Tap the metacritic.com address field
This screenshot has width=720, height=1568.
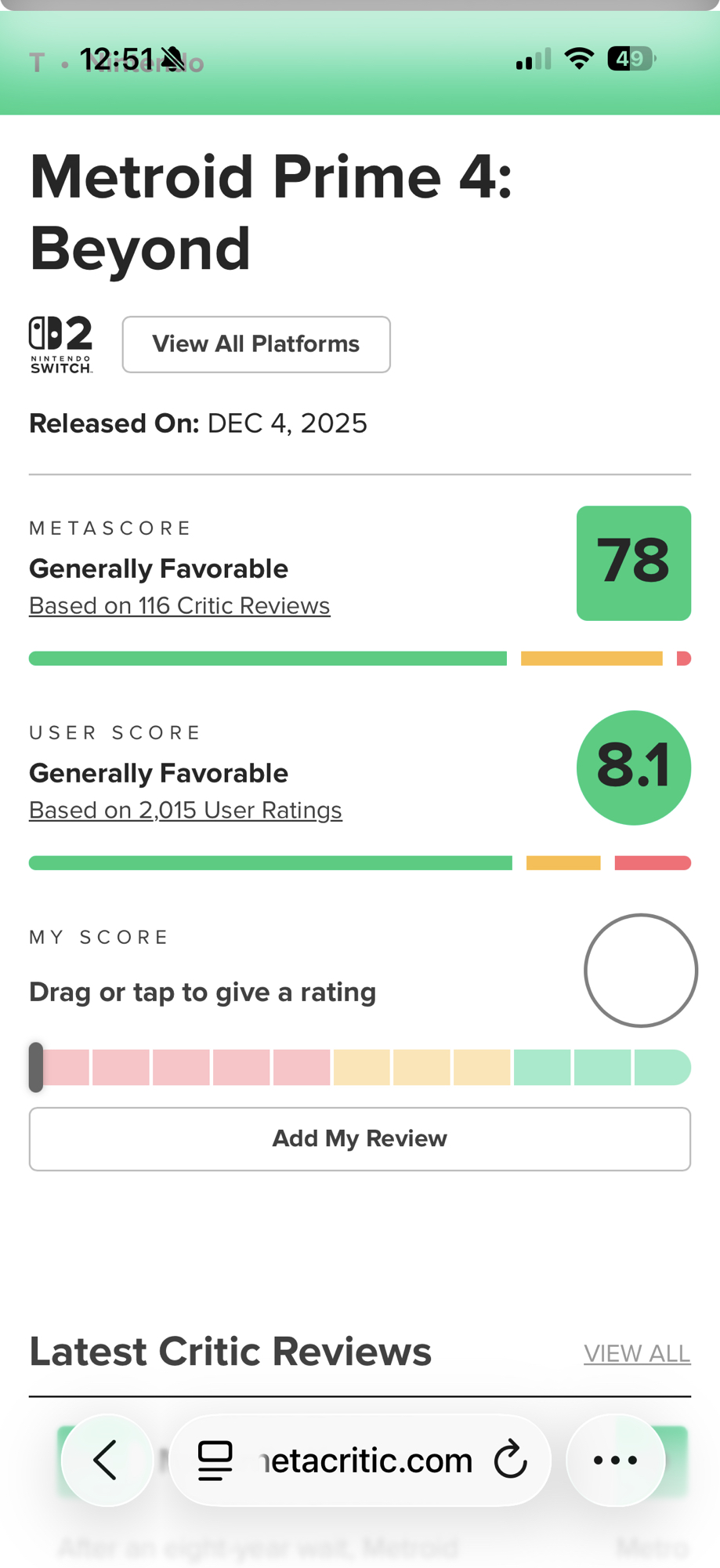367,1460
